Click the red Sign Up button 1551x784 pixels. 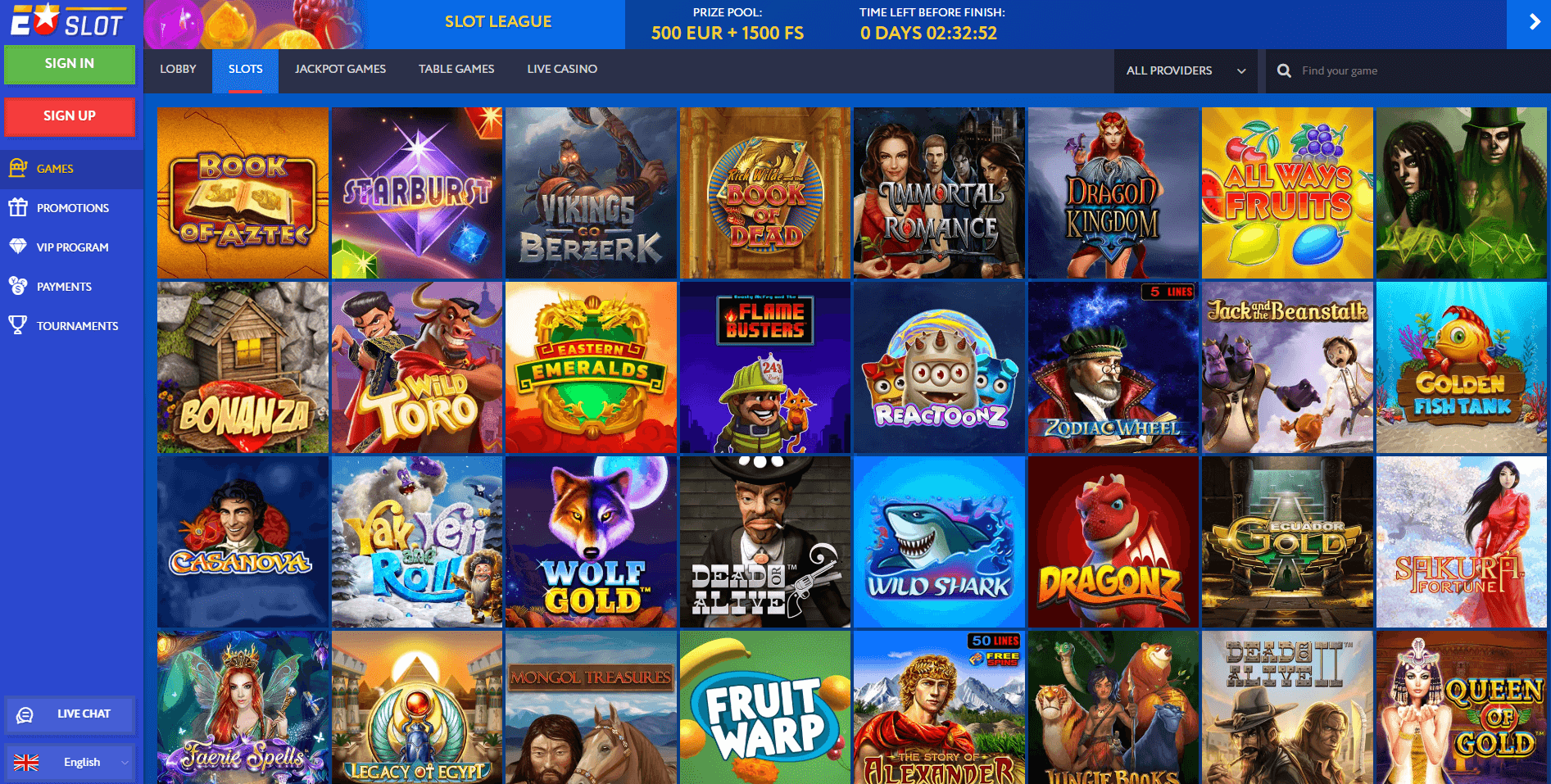click(x=70, y=116)
